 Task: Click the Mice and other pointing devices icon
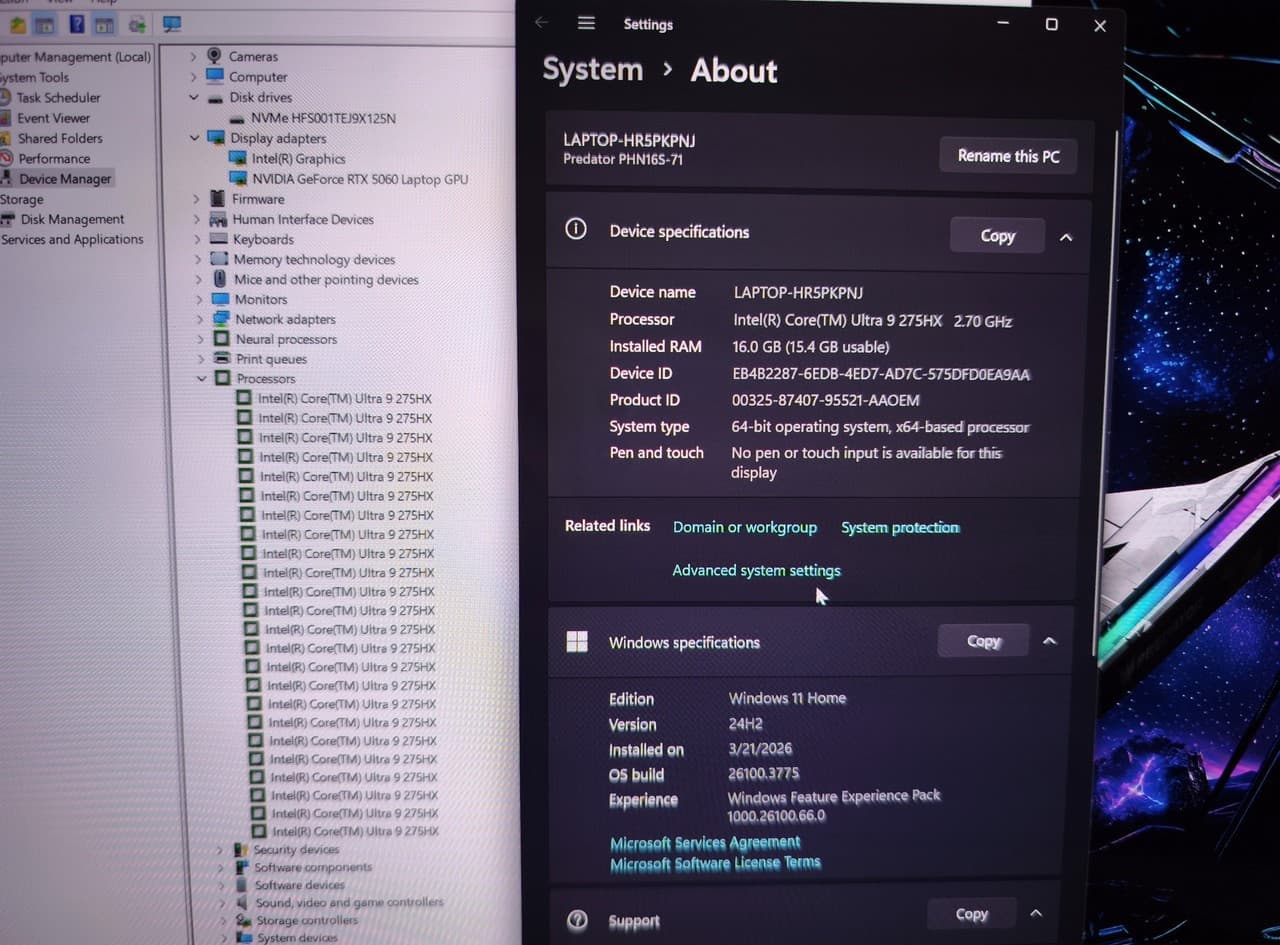[x=220, y=279]
